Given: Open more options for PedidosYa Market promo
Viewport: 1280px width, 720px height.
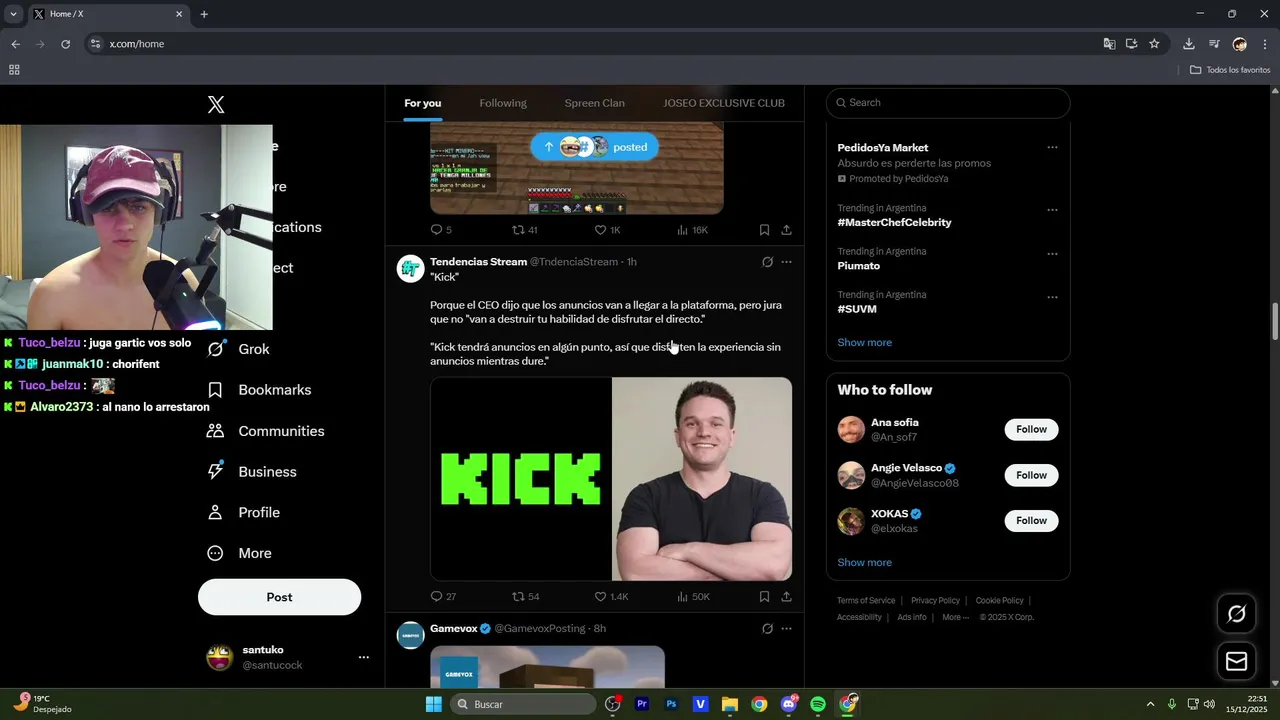Looking at the screenshot, I should [x=1052, y=147].
